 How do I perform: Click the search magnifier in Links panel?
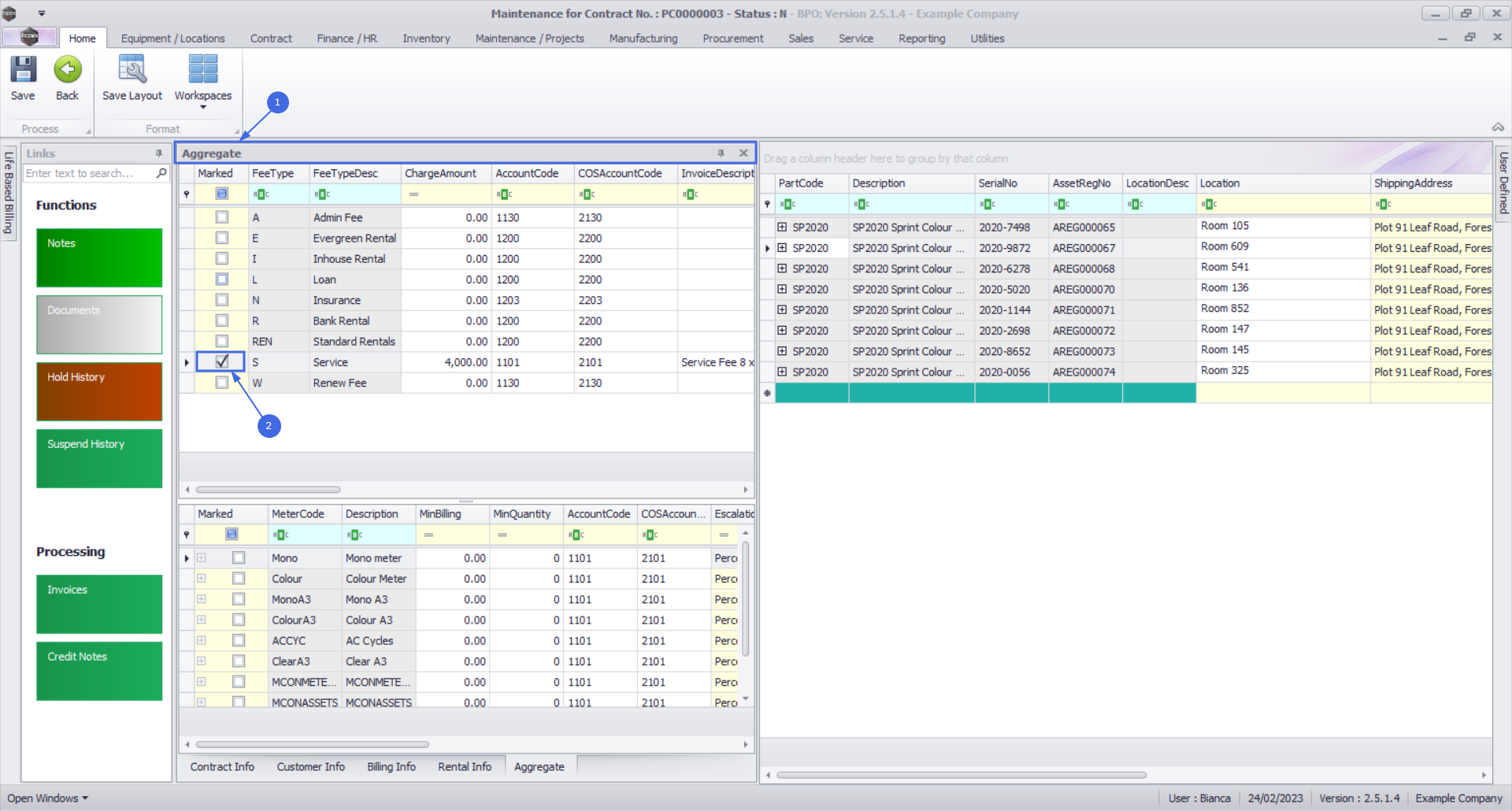tap(161, 173)
